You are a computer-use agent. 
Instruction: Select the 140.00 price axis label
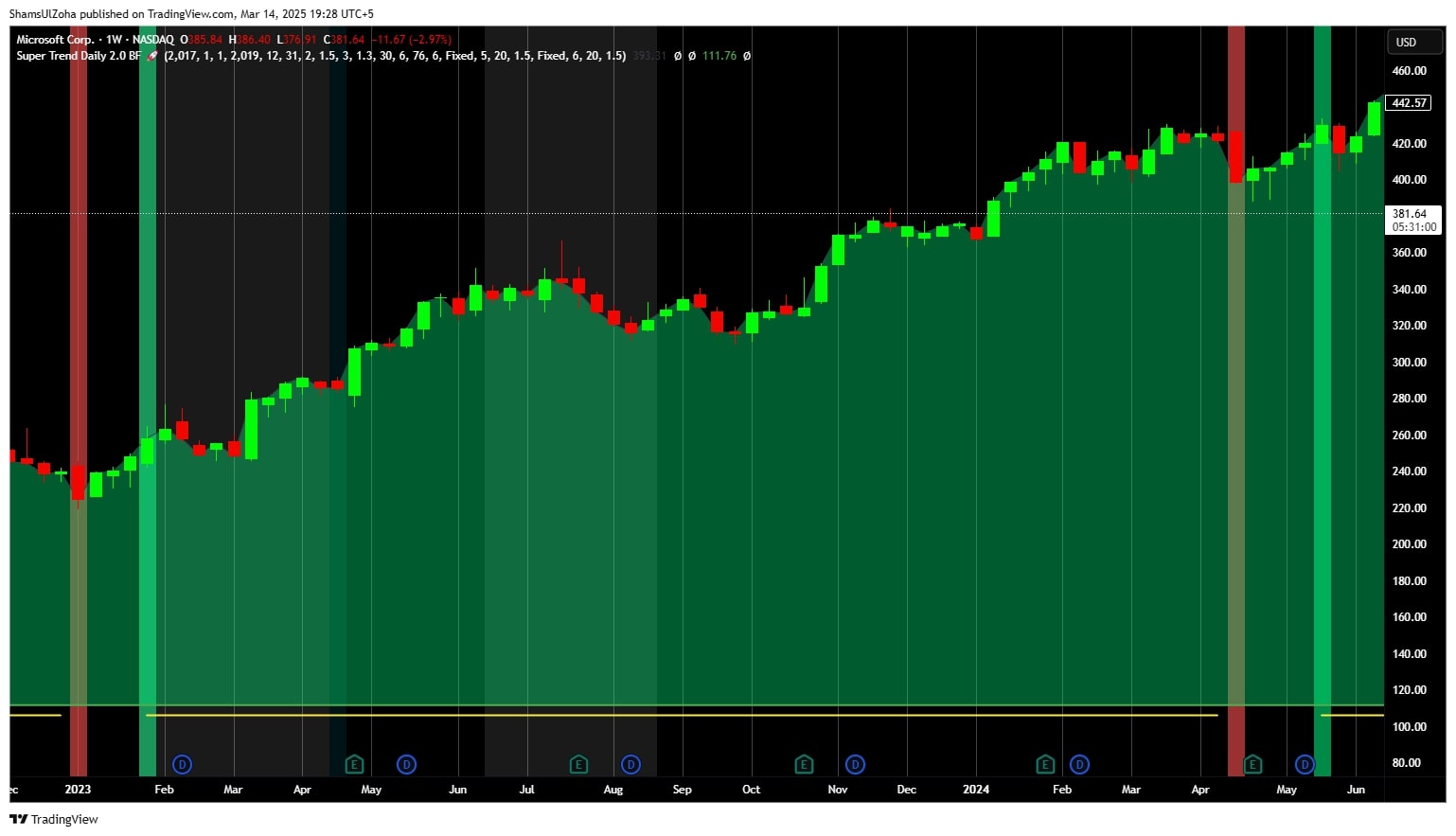(x=1409, y=654)
